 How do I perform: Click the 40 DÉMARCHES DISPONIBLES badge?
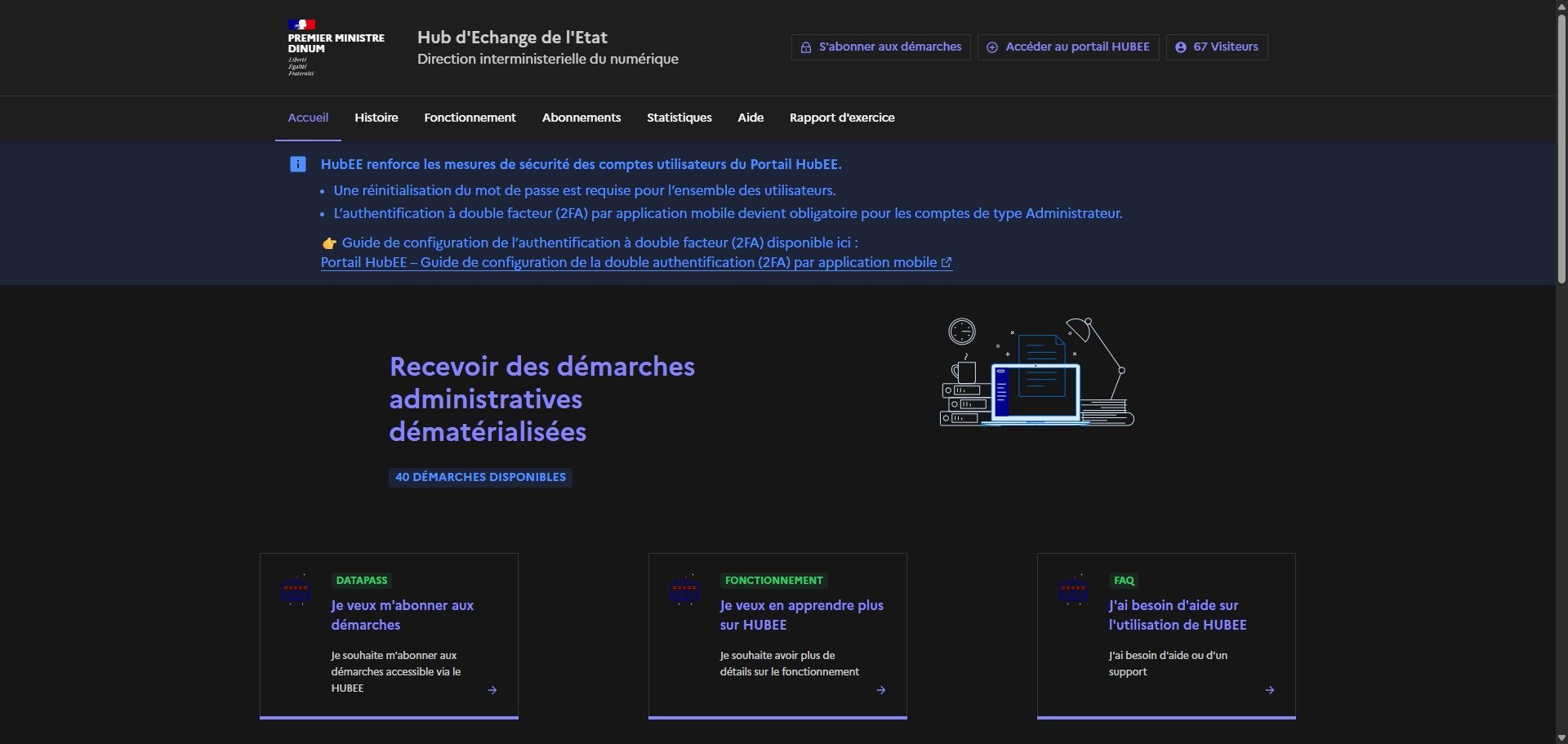coord(479,477)
